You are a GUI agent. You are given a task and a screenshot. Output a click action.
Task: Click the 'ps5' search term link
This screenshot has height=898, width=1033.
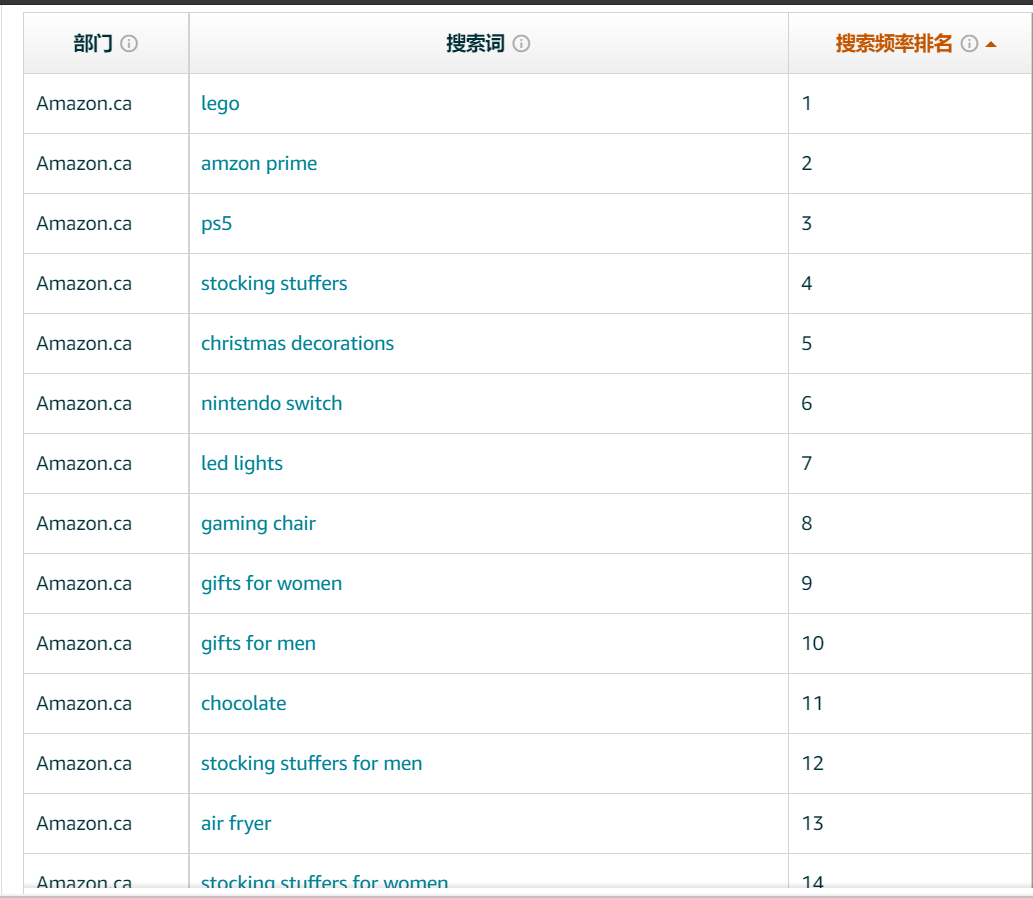pyautogui.click(x=216, y=224)
